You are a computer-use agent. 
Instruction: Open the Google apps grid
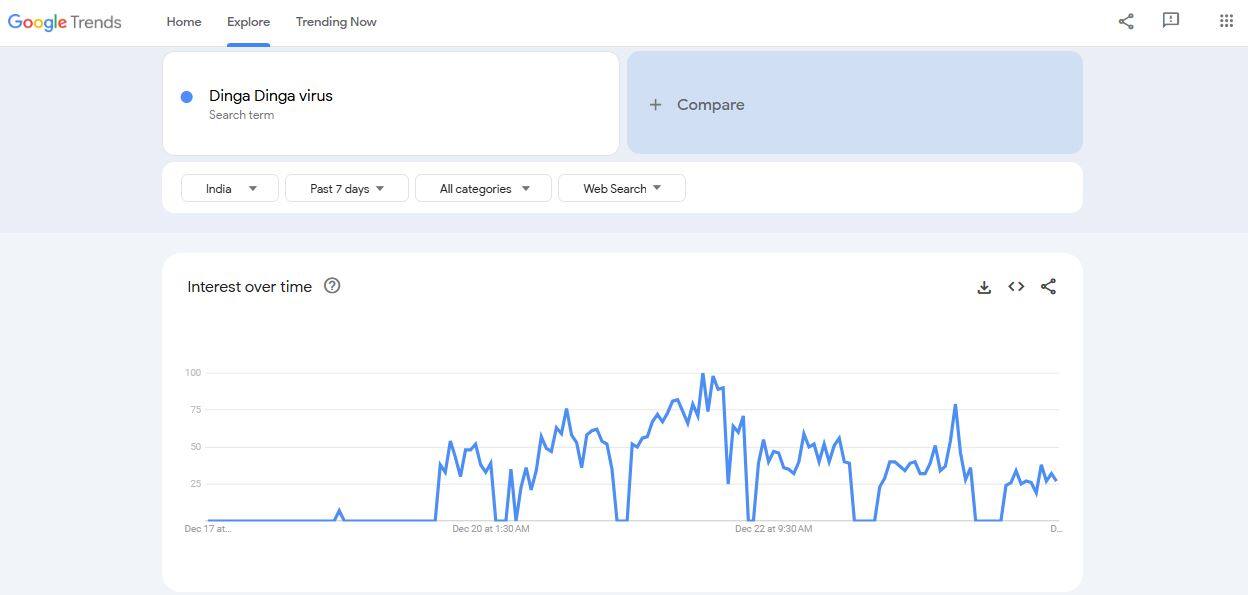pos(1226,21)
